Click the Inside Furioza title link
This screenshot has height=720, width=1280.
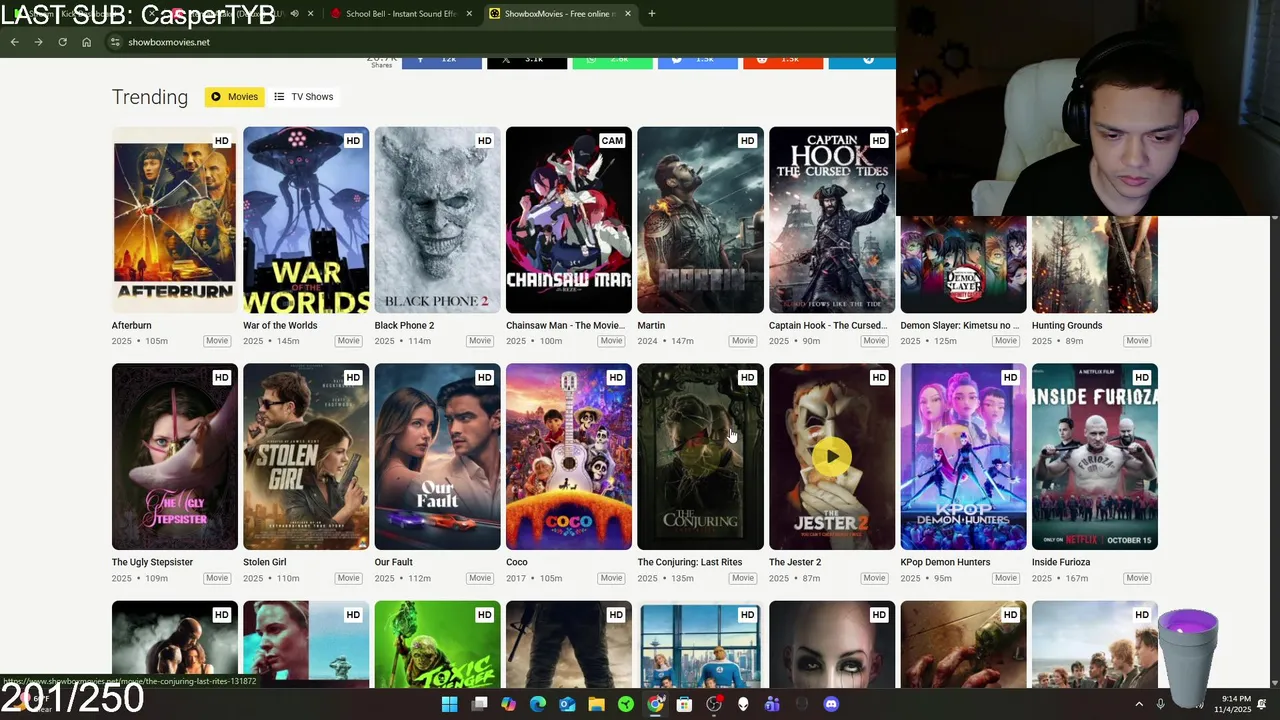point(1061,562)
